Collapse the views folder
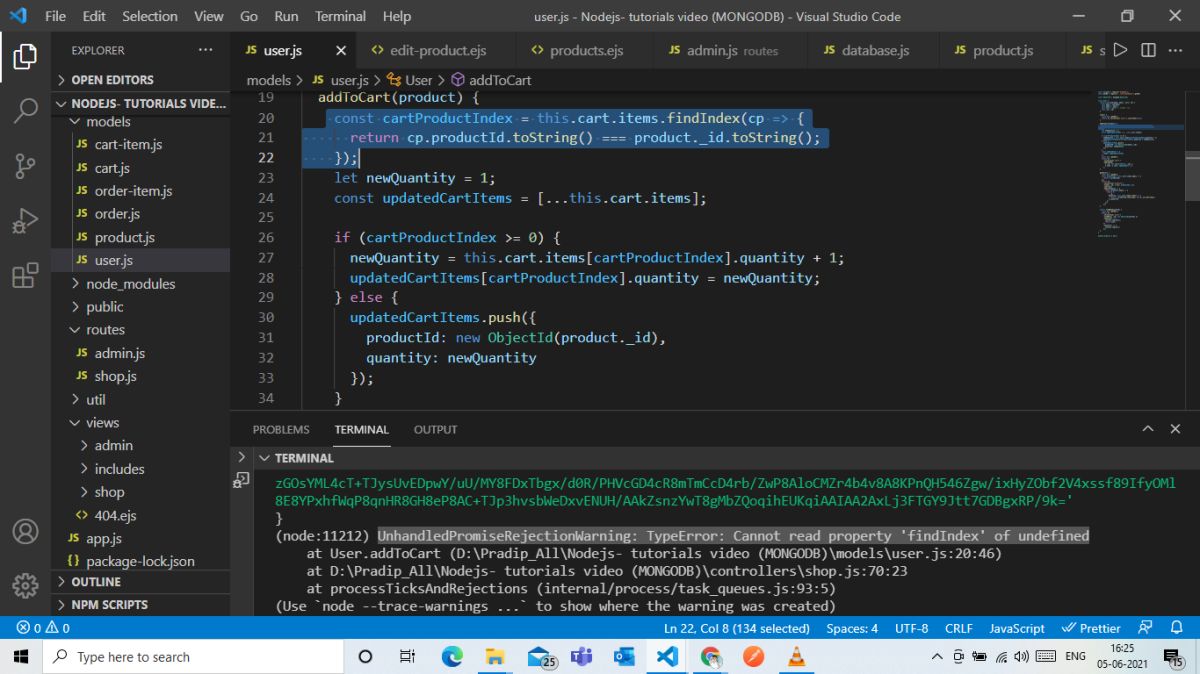The image size is (1200, 674). tap(140, 422)
